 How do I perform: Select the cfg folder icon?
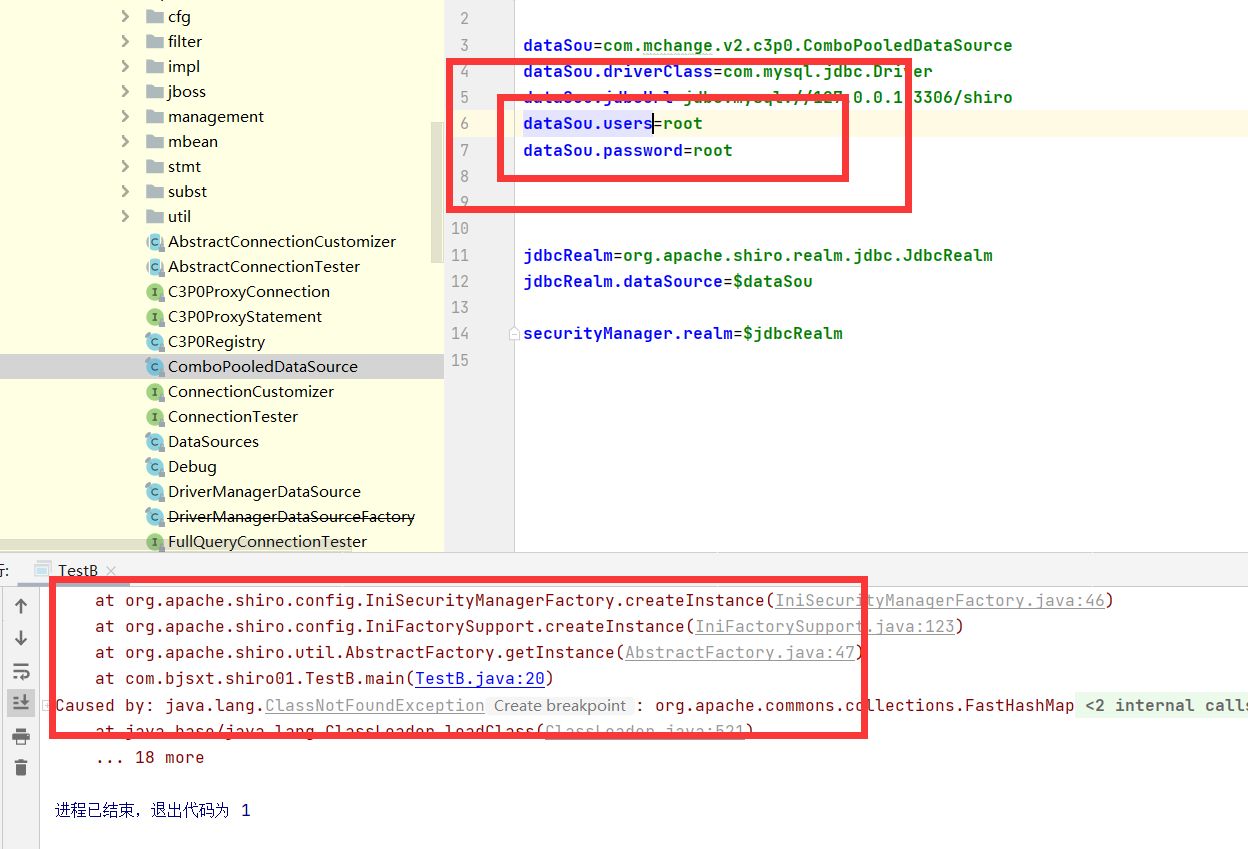[x=154, y=16]
